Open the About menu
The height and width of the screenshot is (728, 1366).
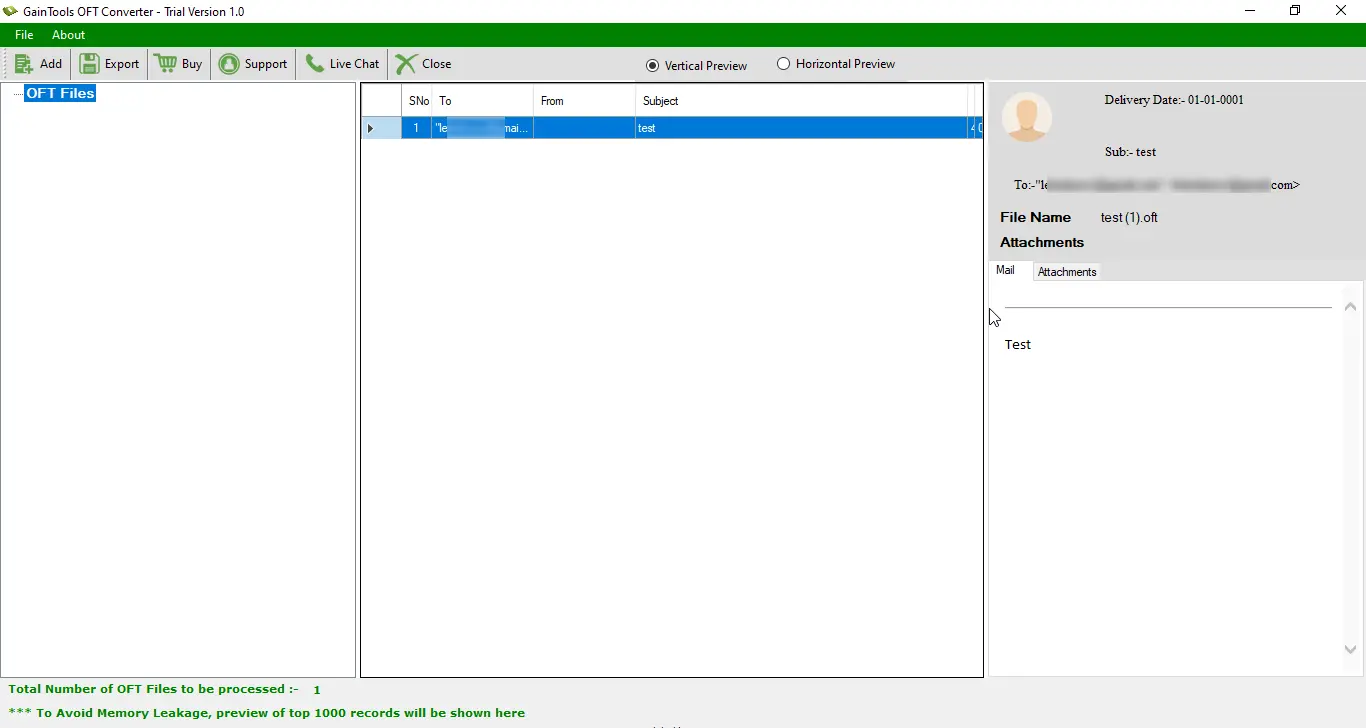[69, 35]
